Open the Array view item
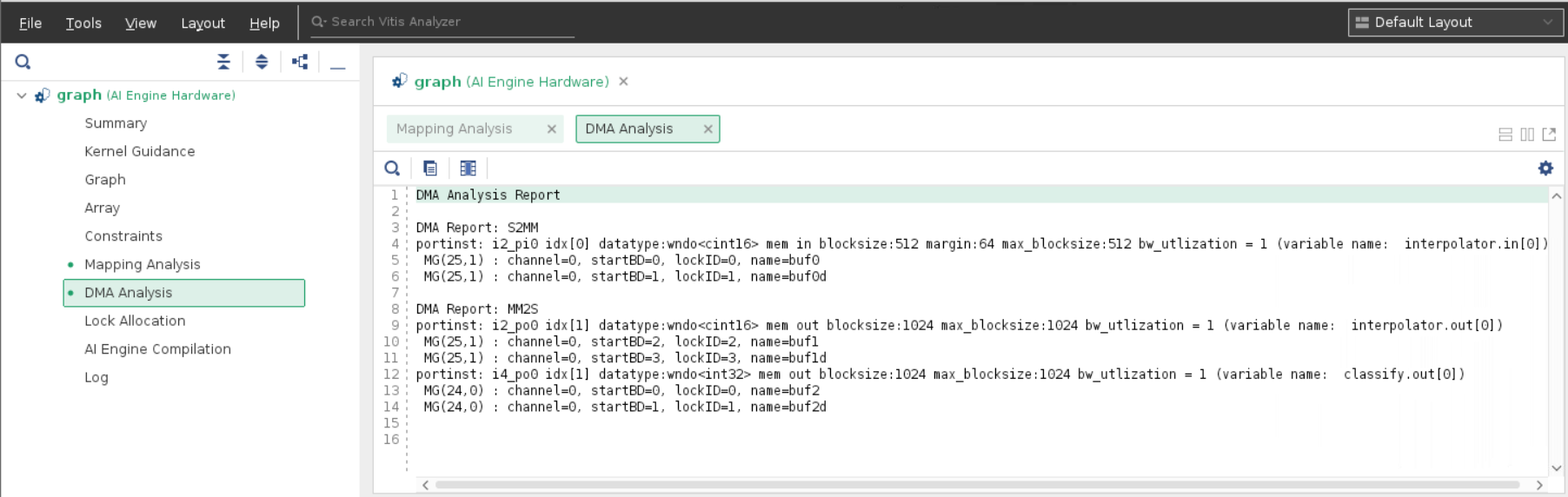This screenshot has height=497, width=1568. pos(102,208)
